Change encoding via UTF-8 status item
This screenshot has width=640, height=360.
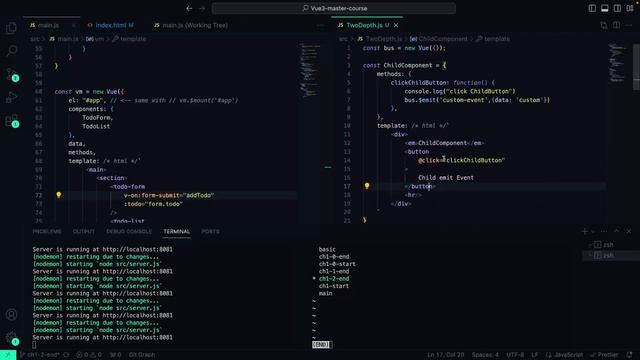coord(515,355)
